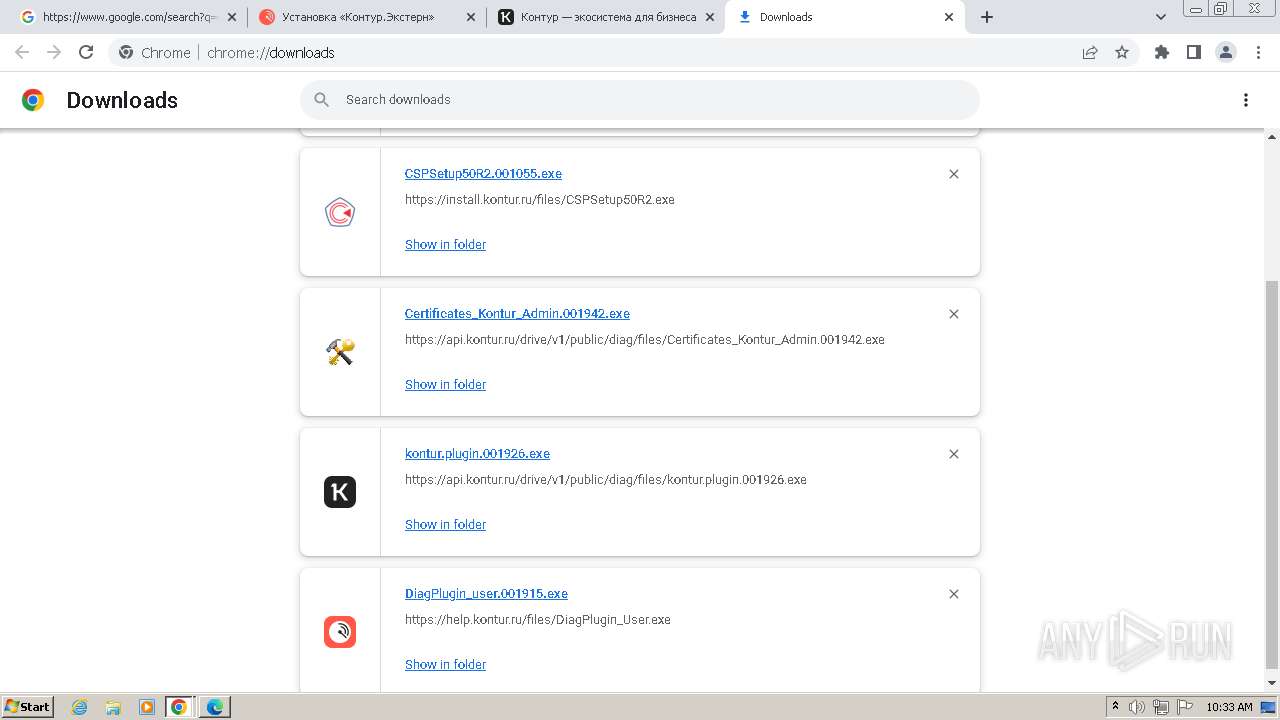Viewport: 1280px width, 720px height.
Task: Click the Action Center flag icon
Action: click(1185, 707)
